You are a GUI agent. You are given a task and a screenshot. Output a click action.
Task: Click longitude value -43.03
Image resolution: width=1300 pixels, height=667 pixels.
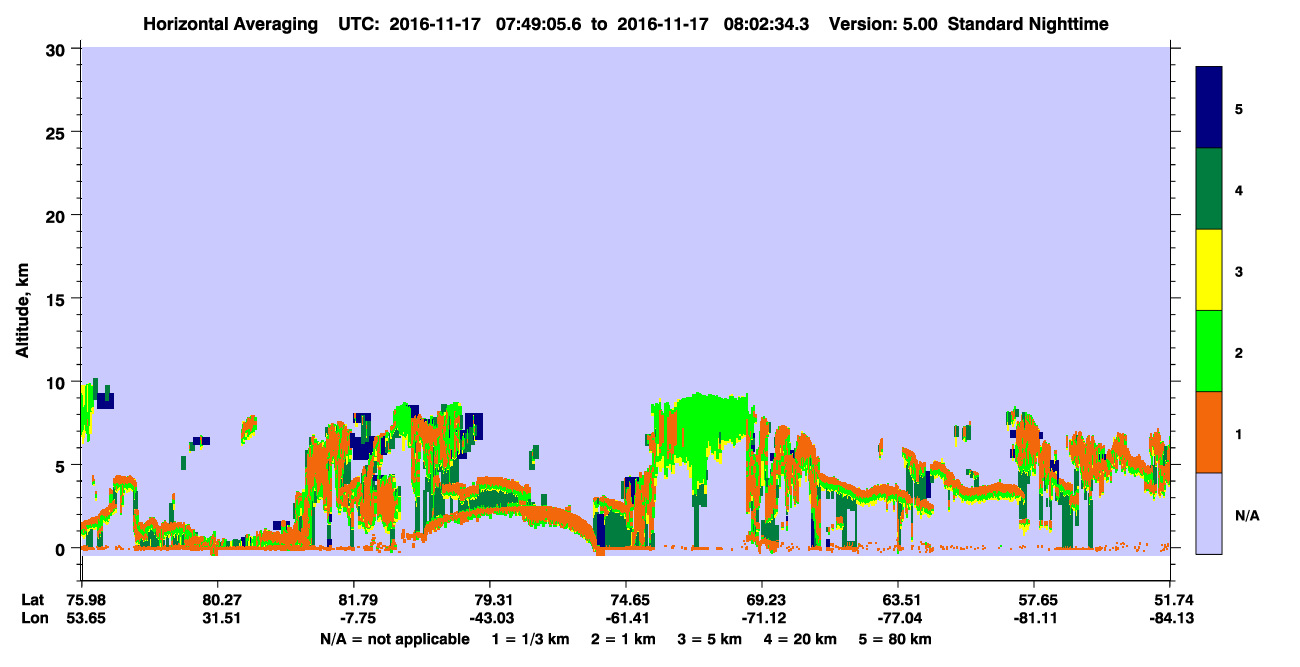[x=489, y=619]
